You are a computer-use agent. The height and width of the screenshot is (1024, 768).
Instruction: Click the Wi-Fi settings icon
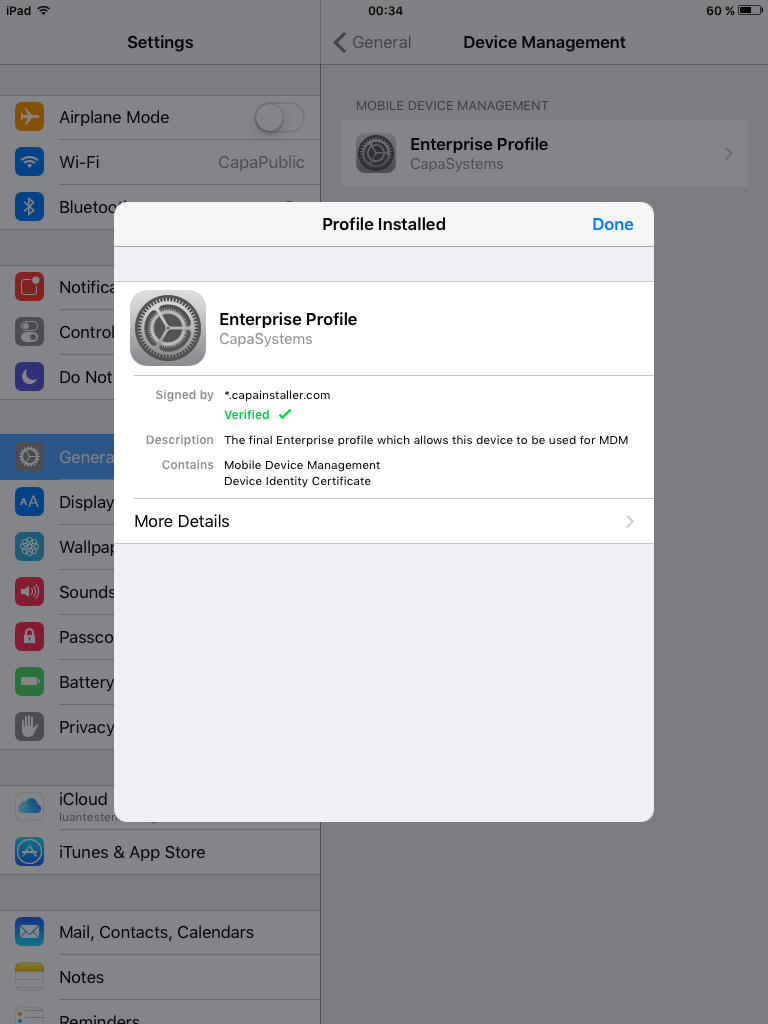(x=29, y=162)
